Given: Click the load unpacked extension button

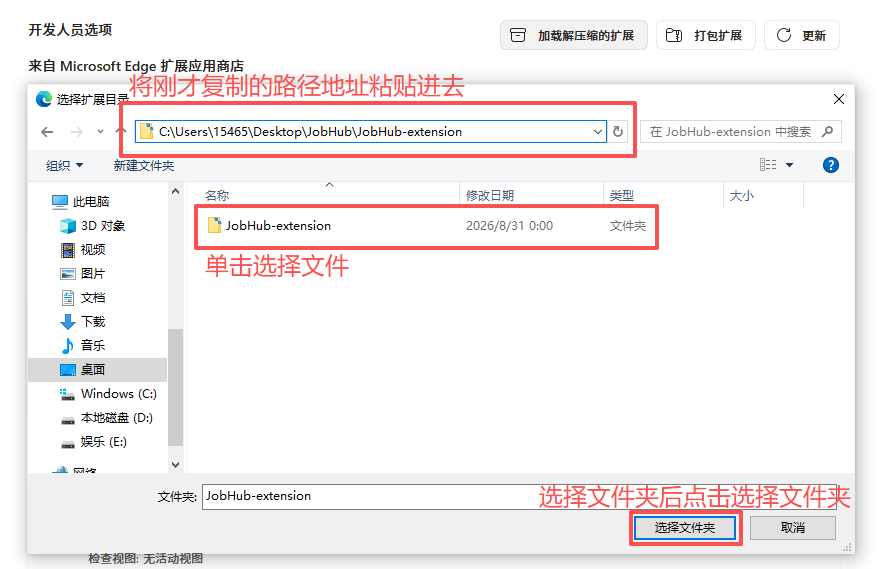Looking at the screenshot, I should point(574,35).
